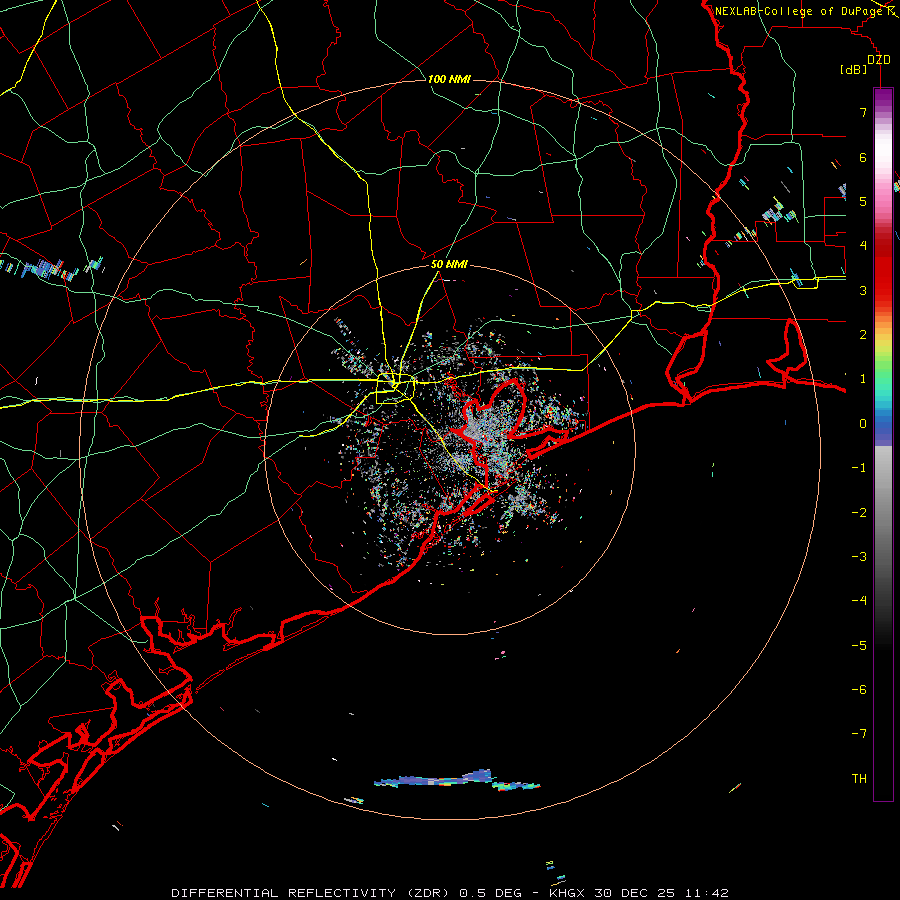
Task: Click the -2 dB tick label on the legend
Action: tap(859, 513)
